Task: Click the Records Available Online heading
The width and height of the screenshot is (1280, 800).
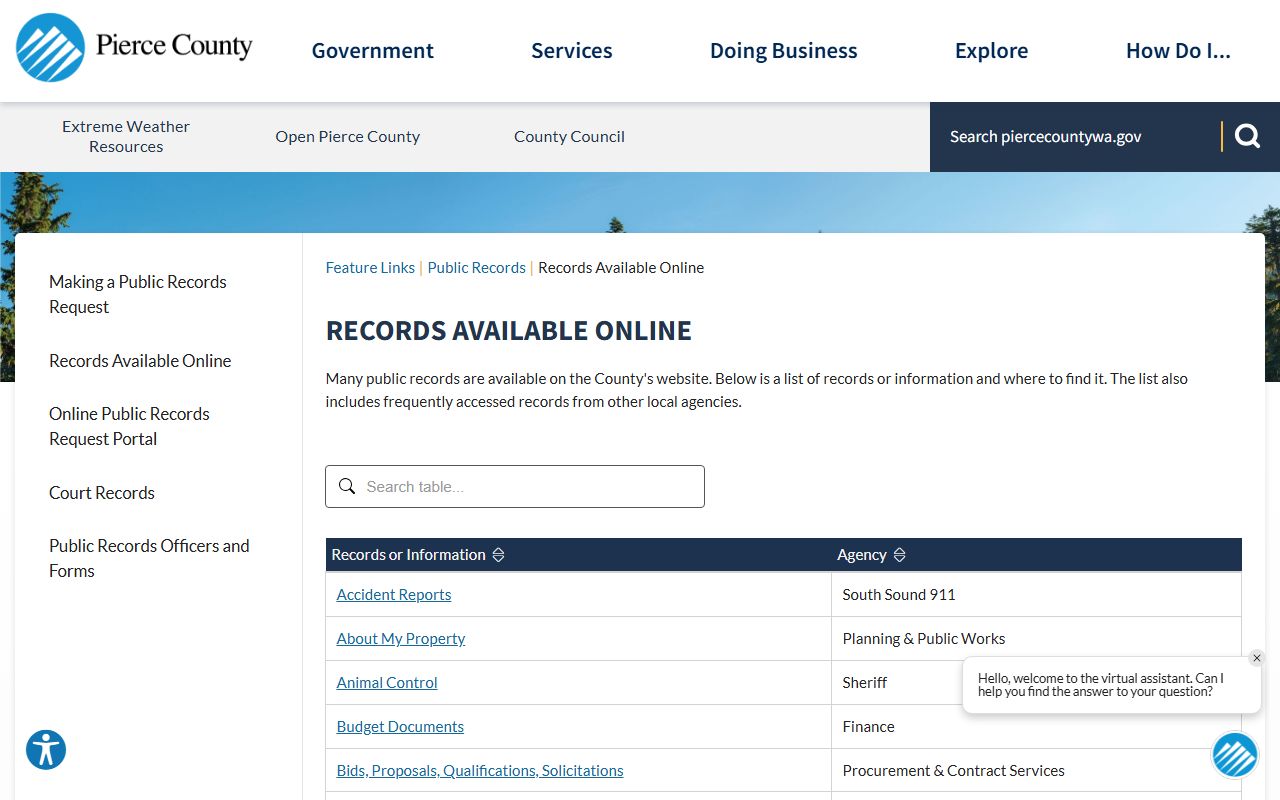Action: [x=509, y=331]
